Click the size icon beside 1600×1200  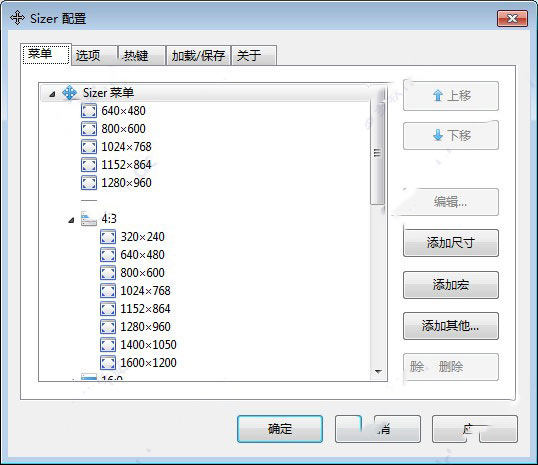(x=108, y=362)
